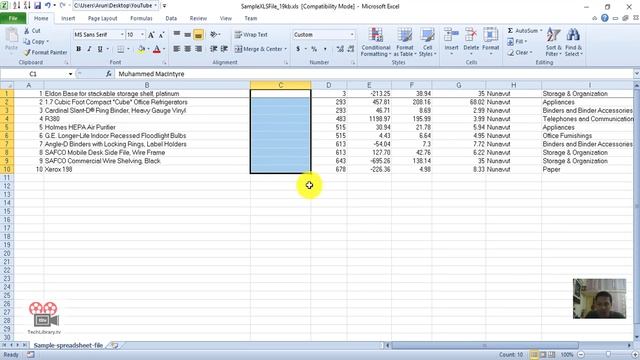Open the font size dropdown
Image resolution: width=640 pixels, height=360 pixels.
pos(142,35)
